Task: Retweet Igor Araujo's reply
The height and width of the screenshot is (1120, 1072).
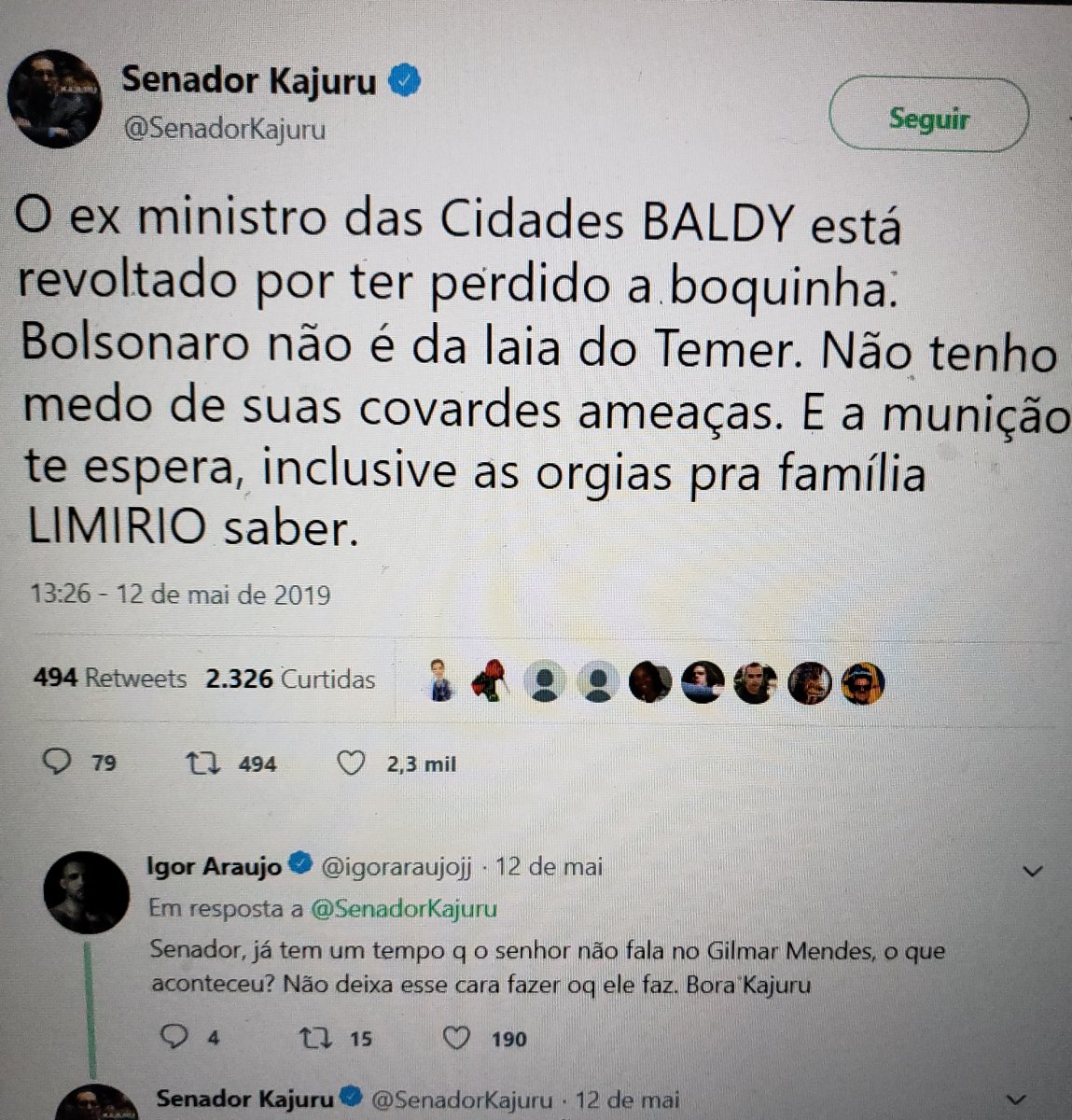Action: coord(314,1038)
